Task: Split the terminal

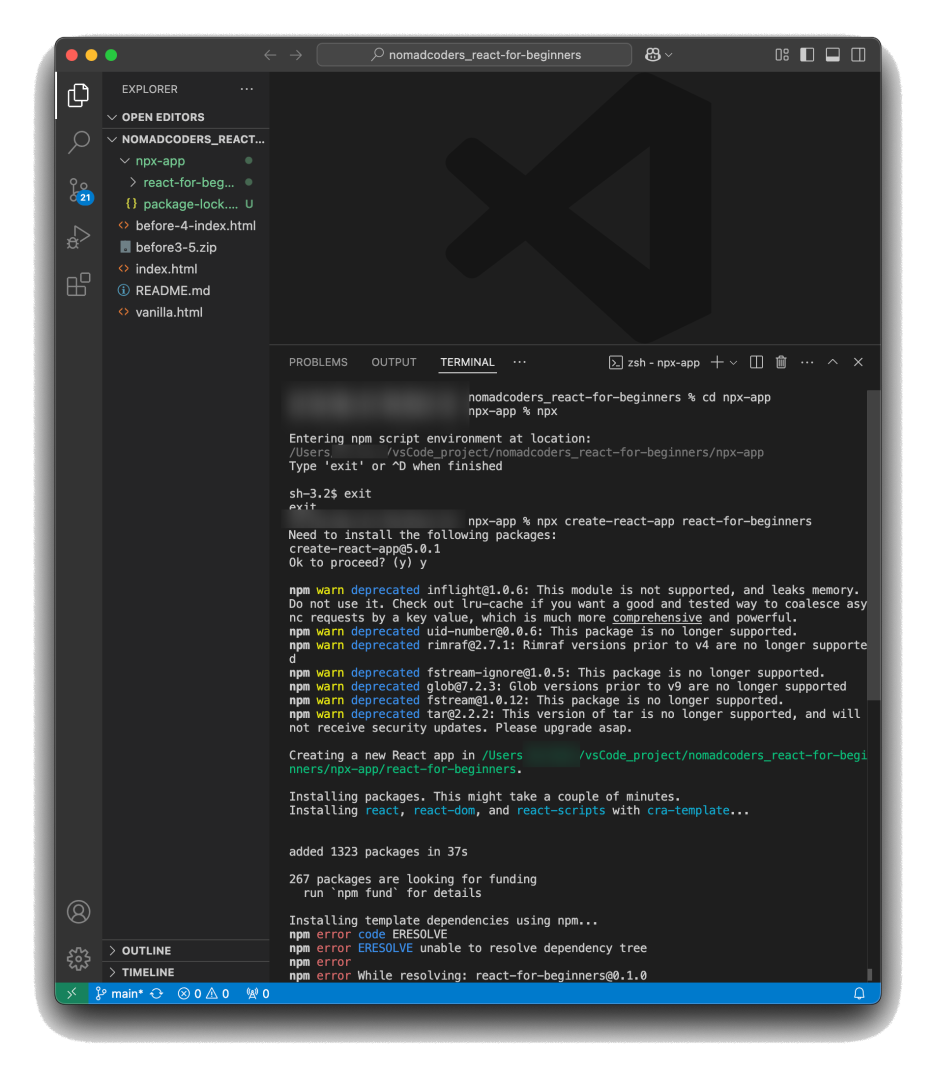Action: tap(756, 362)
